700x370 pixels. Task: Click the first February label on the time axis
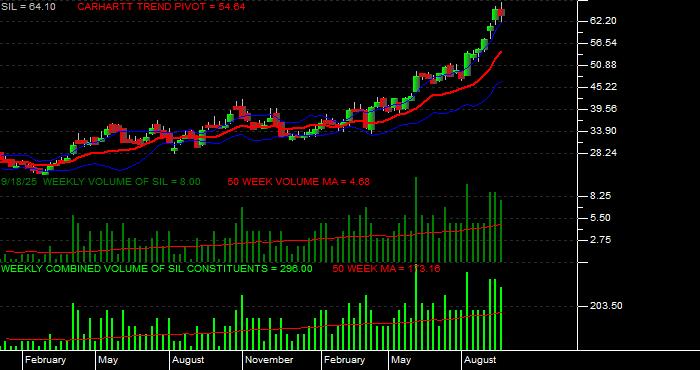pyautogui.click(x=46, y=360)
